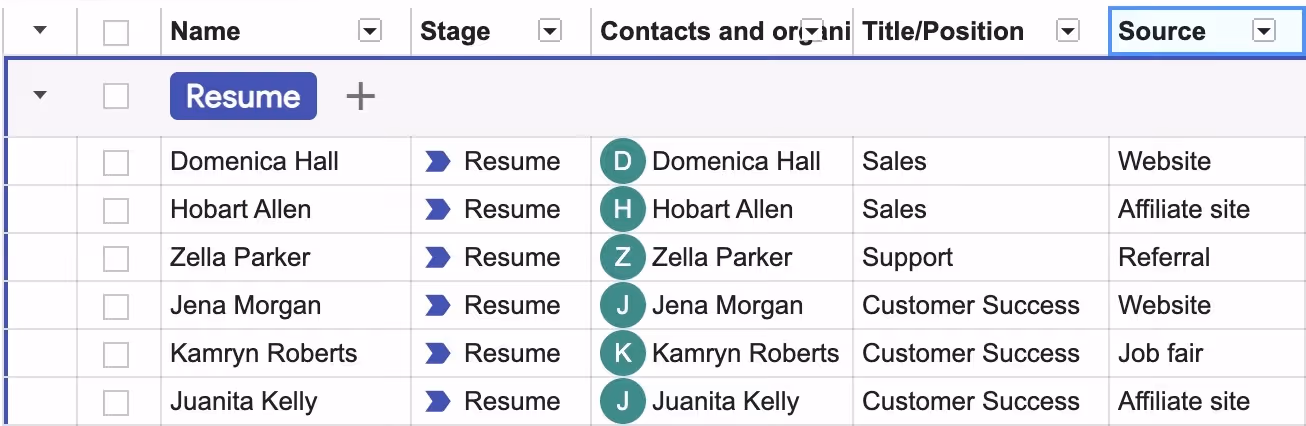The image size is (1306, 426).
Task: Click the stage arrow icon in Jena Morgan's row
Action: click(x=437, y=305)
